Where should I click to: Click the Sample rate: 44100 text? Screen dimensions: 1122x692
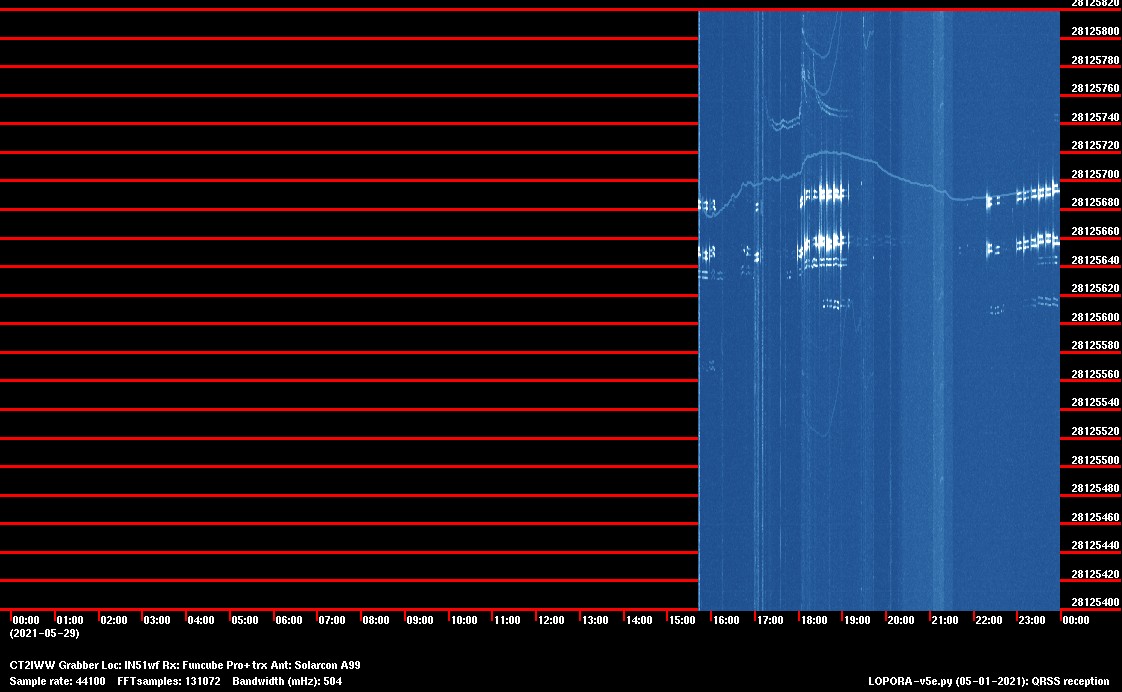[x=57, y=681]
